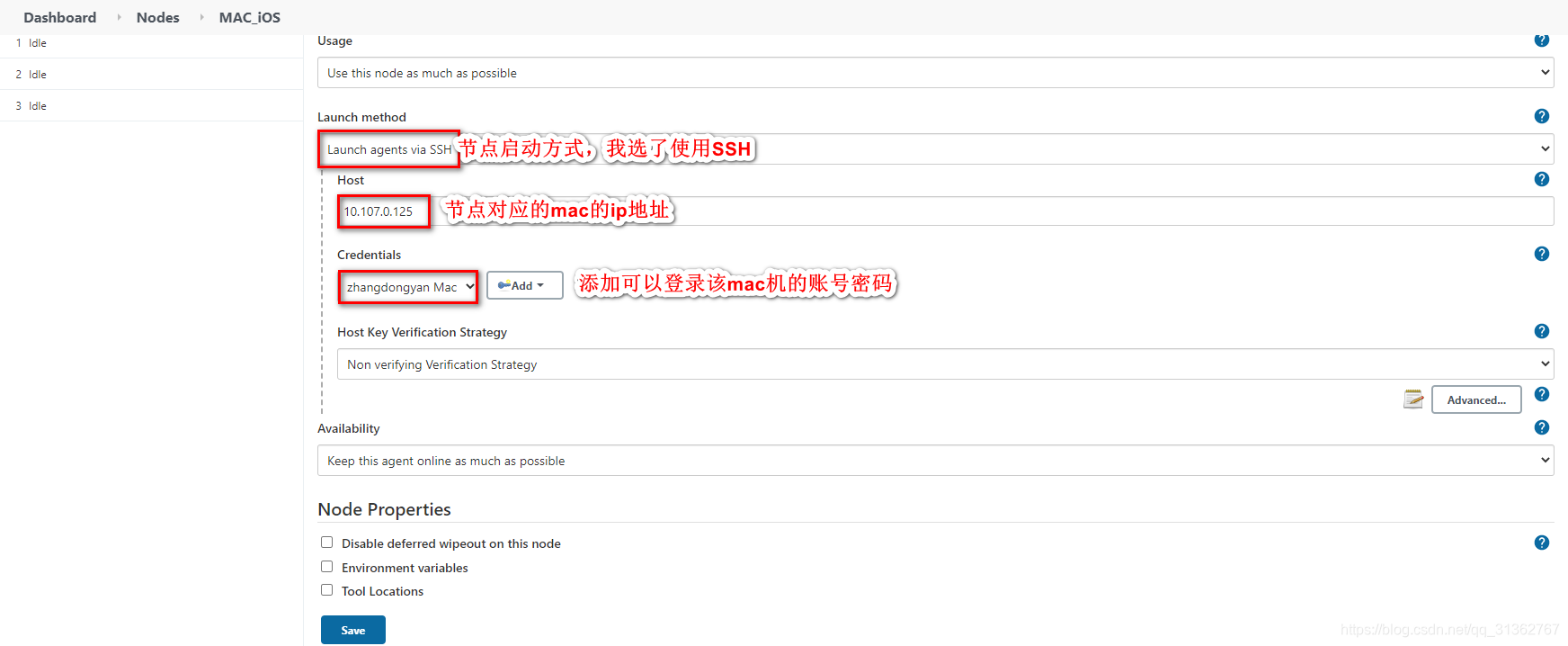The image size is (1568, 646).
Task: Open help icon for Availability
Action: click(1541, 427)
